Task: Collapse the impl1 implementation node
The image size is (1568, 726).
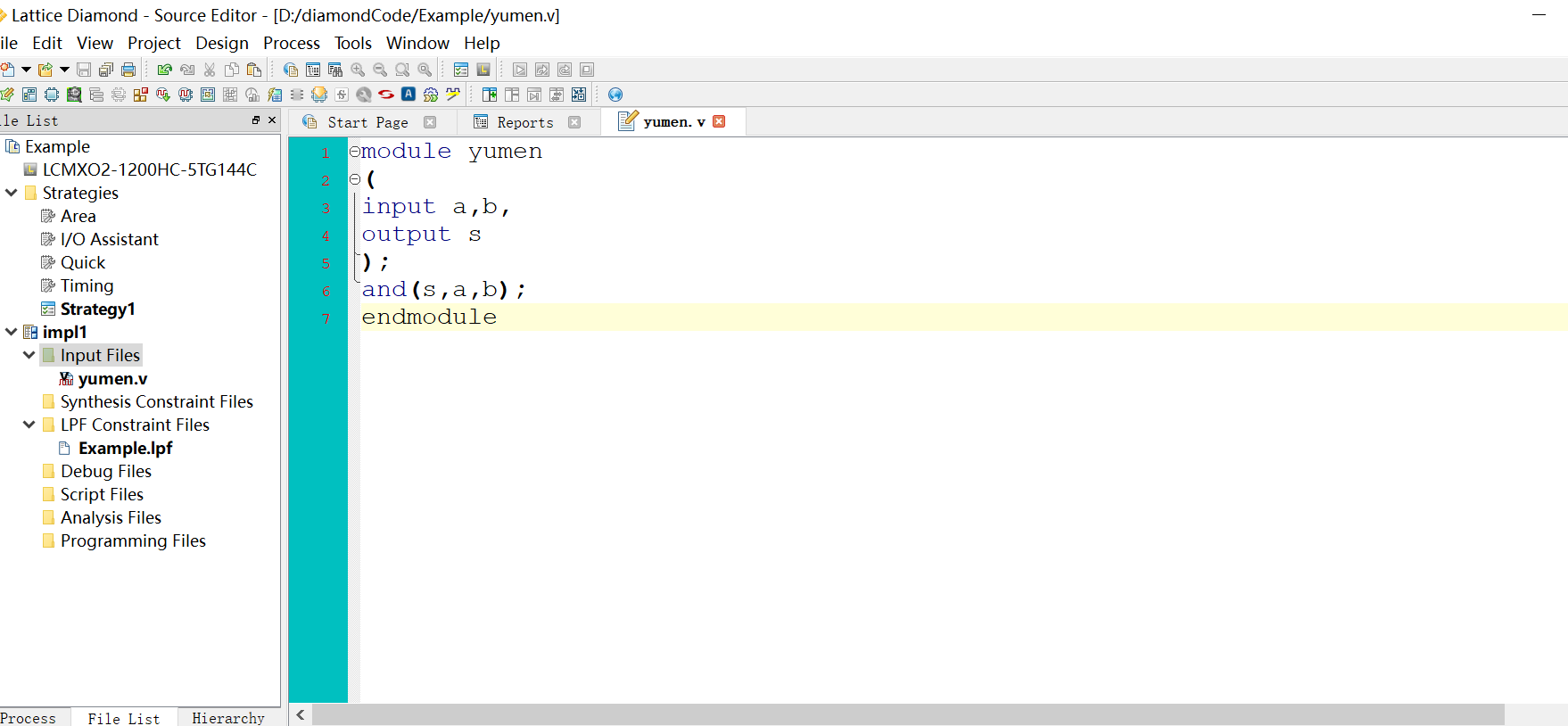Action: (x=12, y=332)
